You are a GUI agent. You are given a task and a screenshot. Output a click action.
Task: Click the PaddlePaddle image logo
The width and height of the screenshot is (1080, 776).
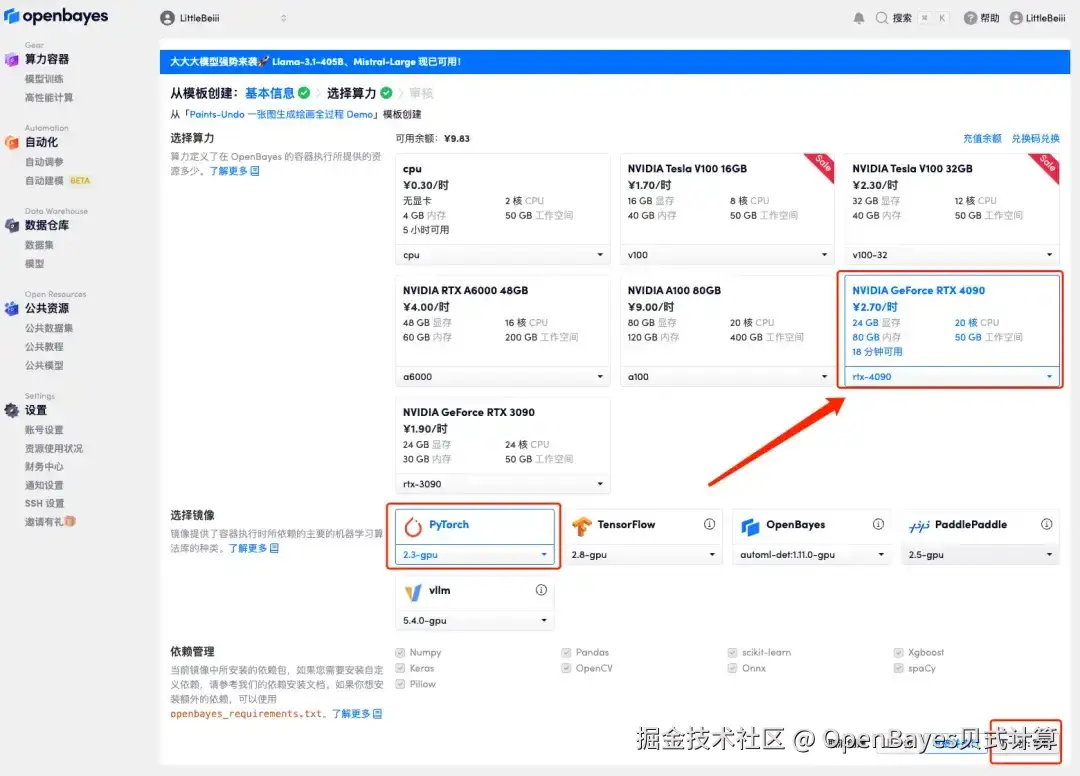tap(919, 526)
